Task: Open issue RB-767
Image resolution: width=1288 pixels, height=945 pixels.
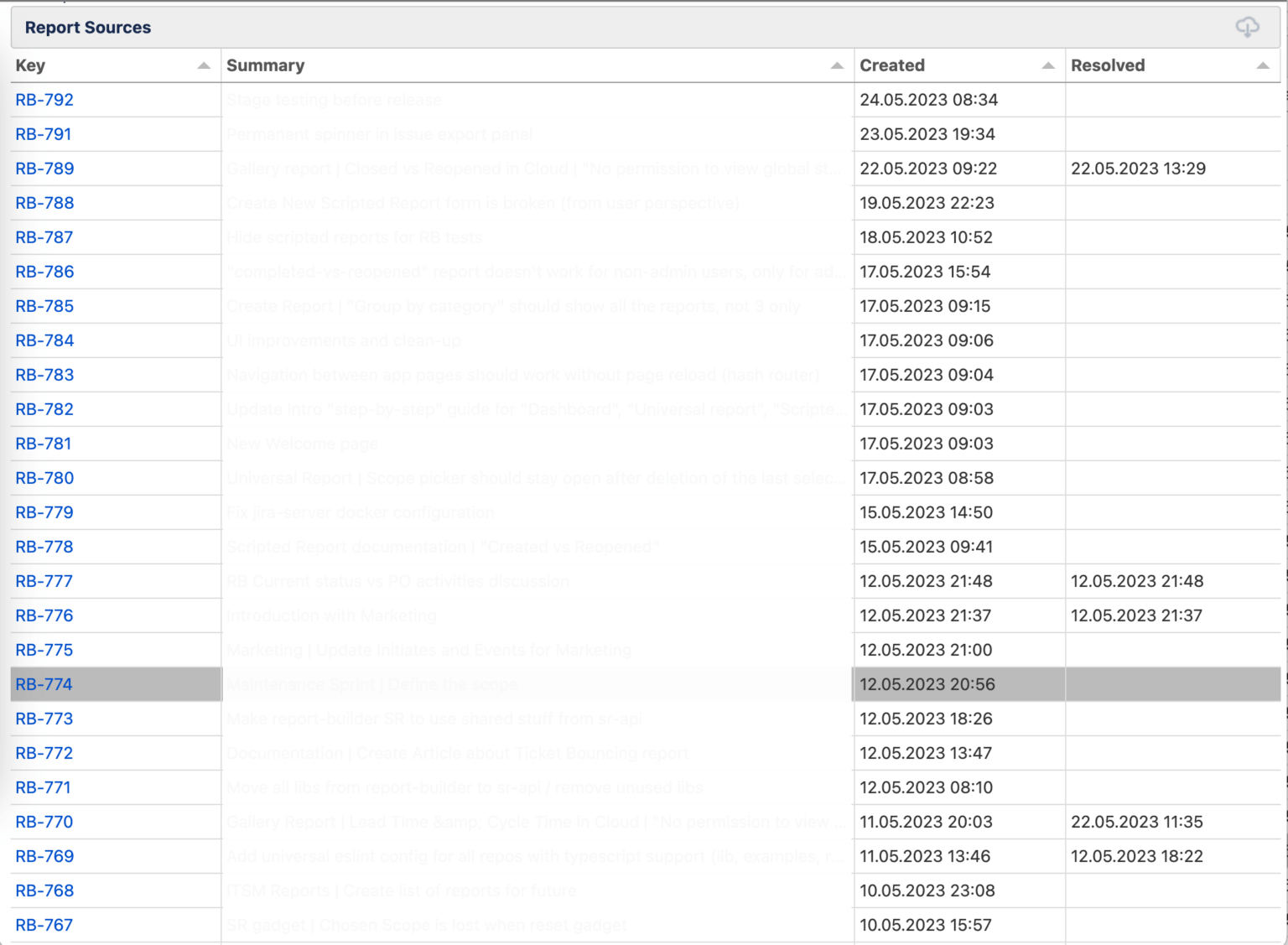Action: (x=44, y=925)
